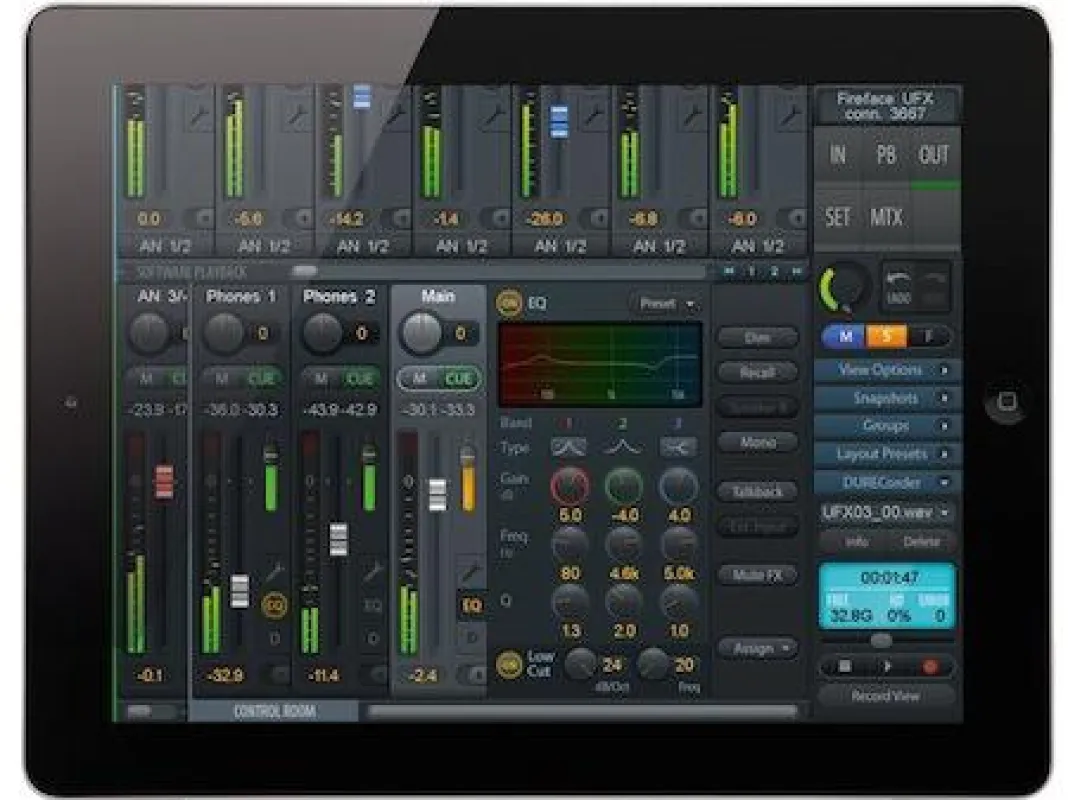Toggle the global Mute (blue M) button

[x=845, y=336]
